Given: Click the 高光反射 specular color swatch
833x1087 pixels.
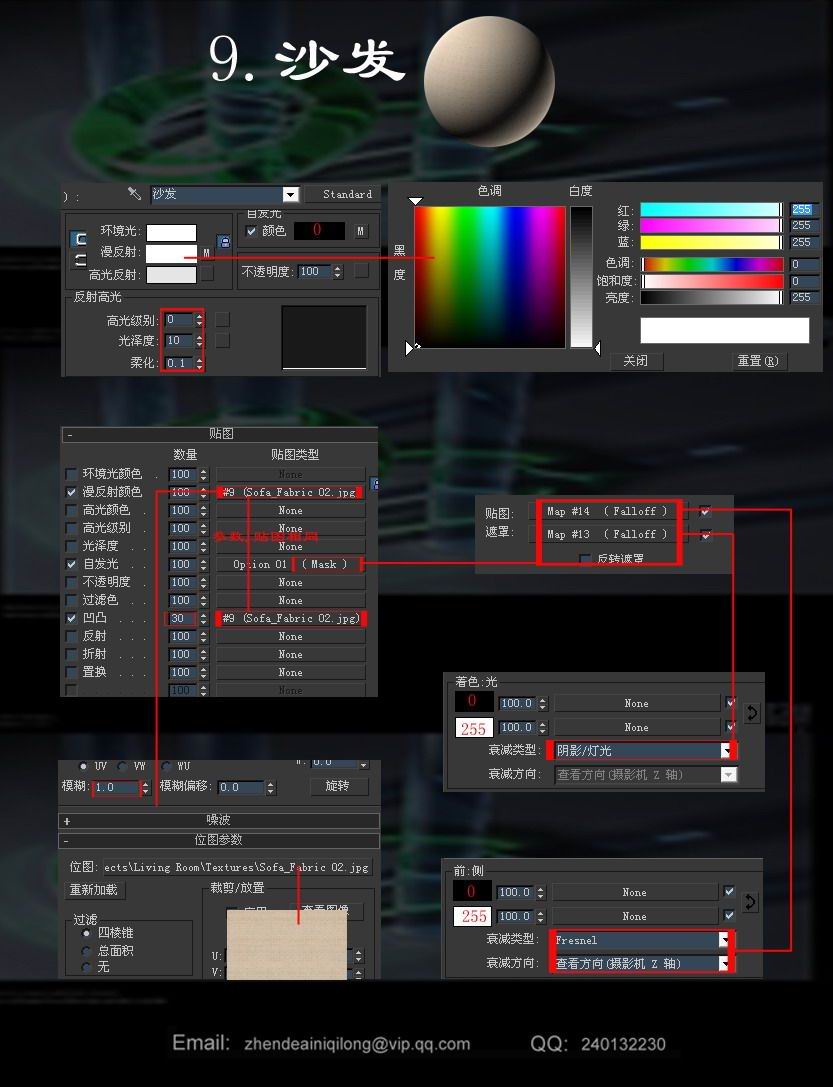Looking at the screenshot, I should coord(171,275).
